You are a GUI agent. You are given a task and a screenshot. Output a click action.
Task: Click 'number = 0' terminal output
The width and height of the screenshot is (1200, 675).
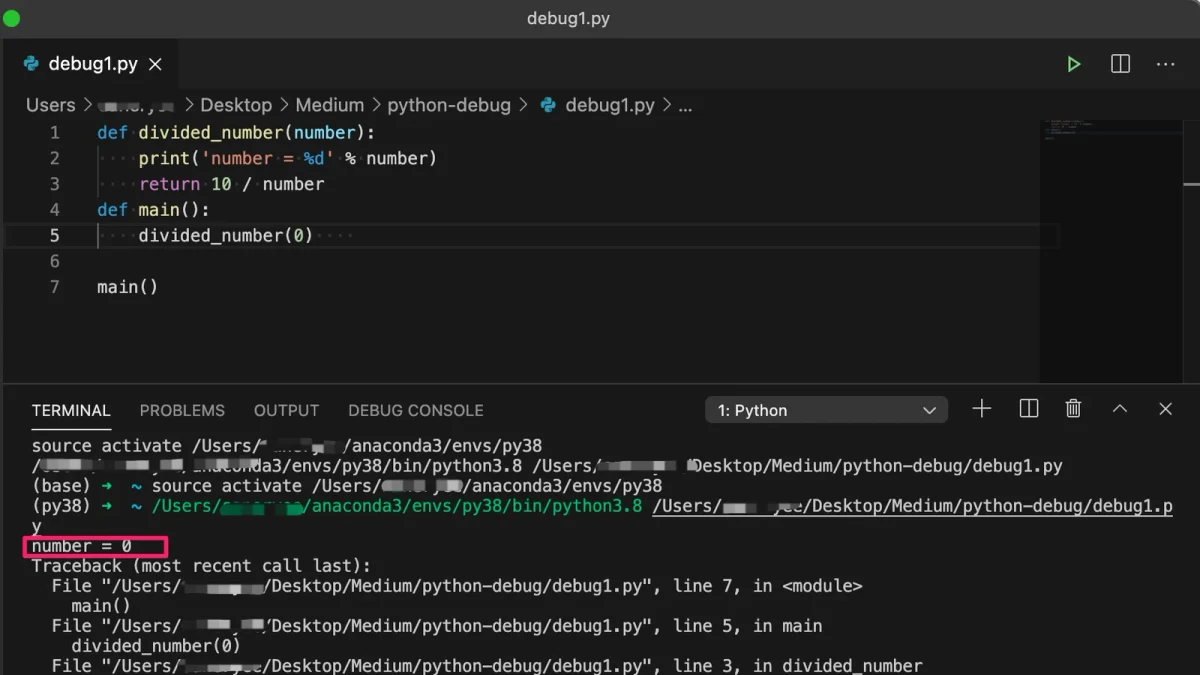click(82, 546)
